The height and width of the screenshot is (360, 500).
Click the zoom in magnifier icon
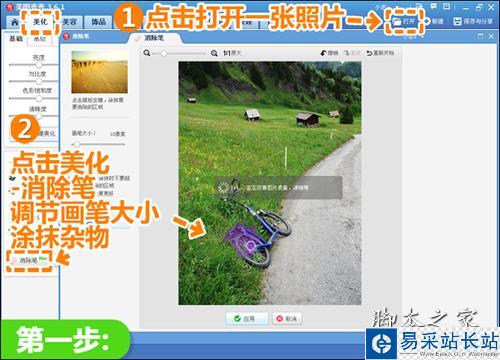214,53
